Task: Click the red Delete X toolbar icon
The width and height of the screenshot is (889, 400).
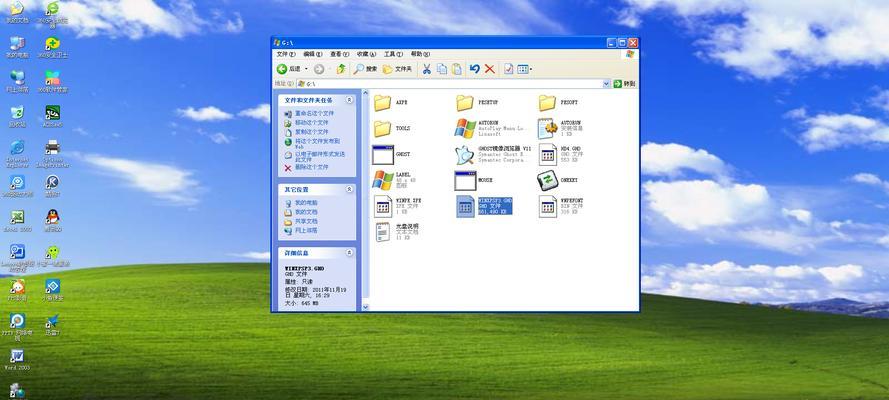Action: [x=490, y=69]
